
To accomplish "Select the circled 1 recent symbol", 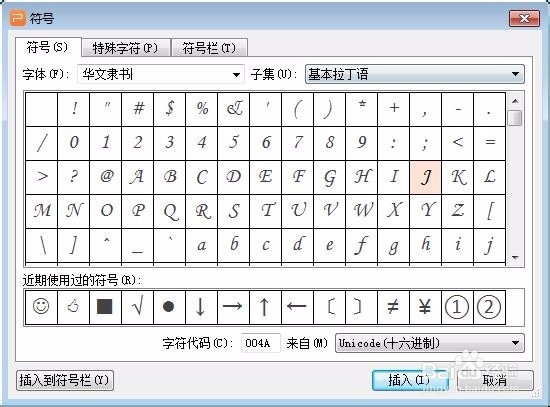I will click(x=457, y=307).
